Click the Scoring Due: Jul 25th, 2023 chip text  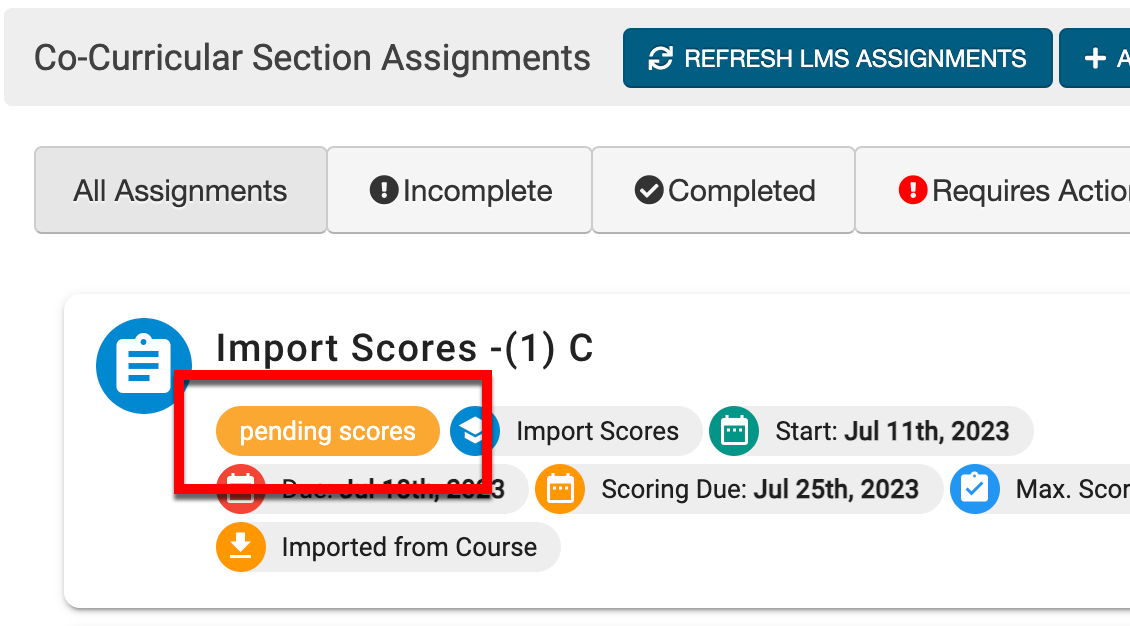[760, 489]
